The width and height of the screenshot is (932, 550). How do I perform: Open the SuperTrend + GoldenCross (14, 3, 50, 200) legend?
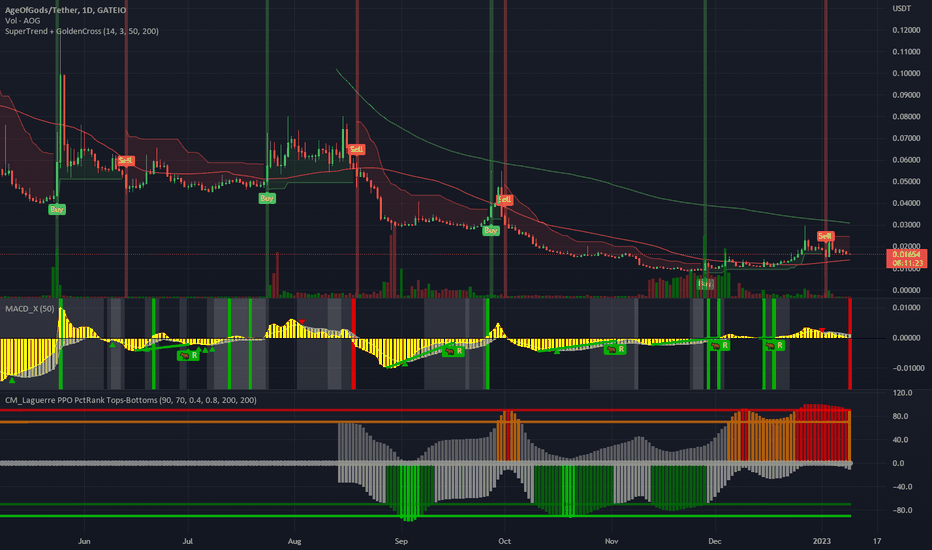pos(81,31)
